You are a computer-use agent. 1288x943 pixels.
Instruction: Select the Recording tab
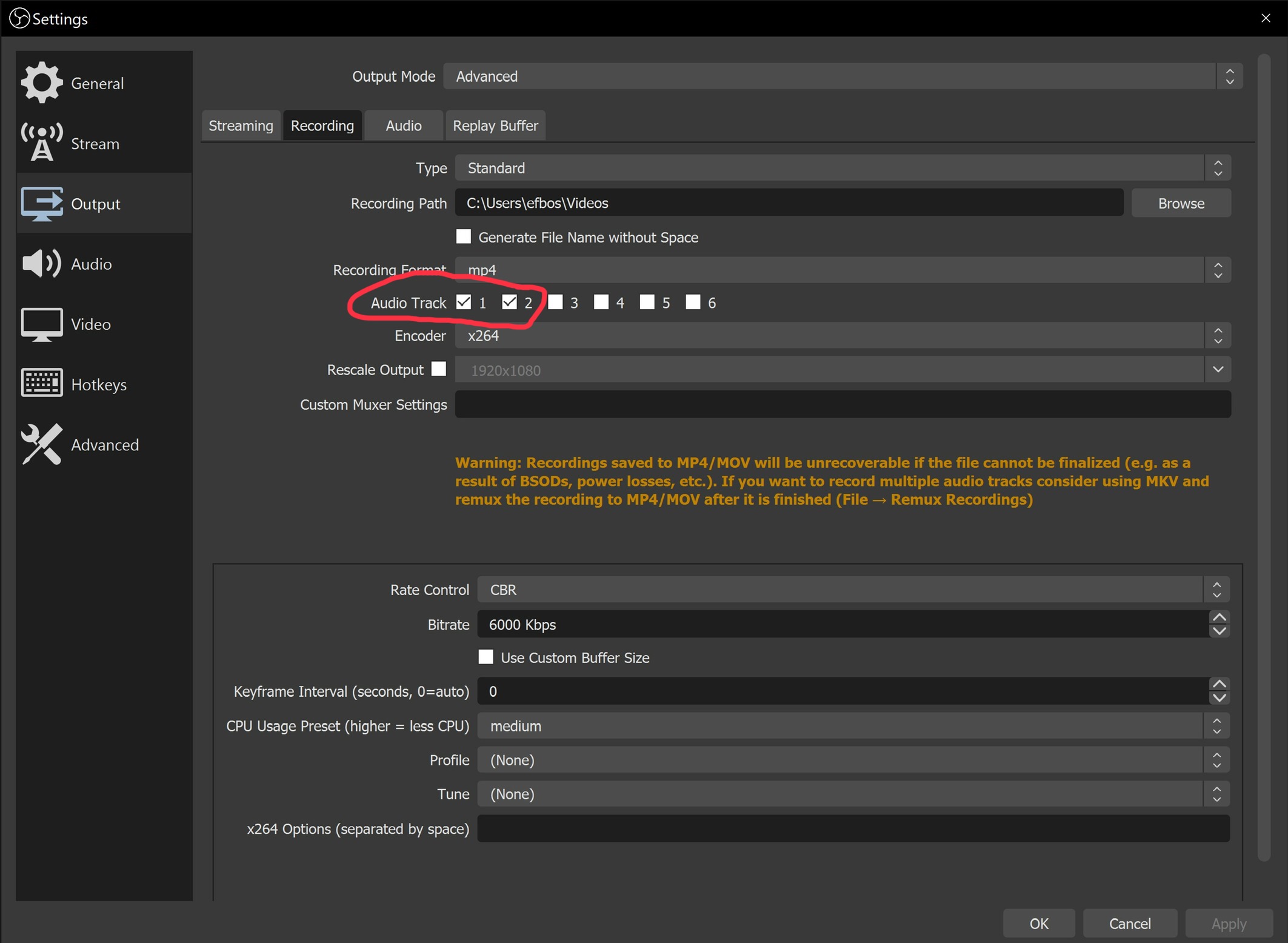(322, 125)
